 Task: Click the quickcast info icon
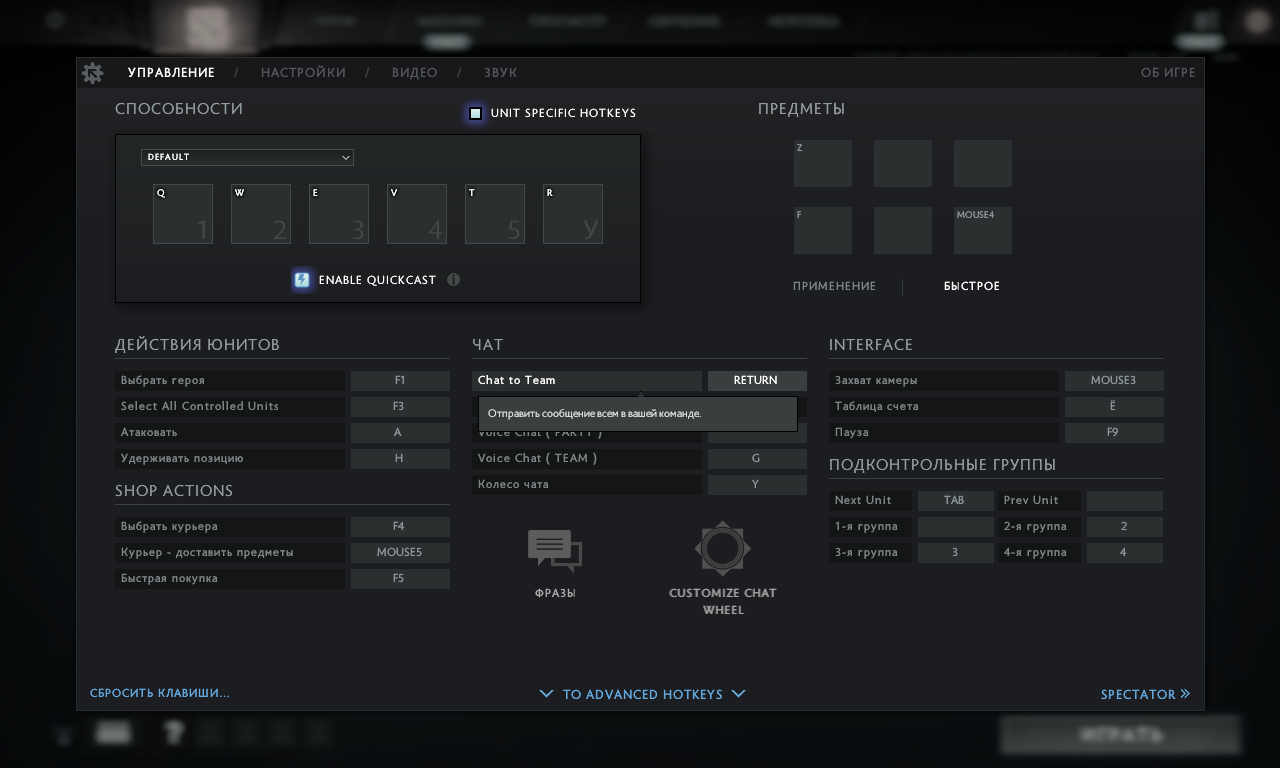coord(453,280)
